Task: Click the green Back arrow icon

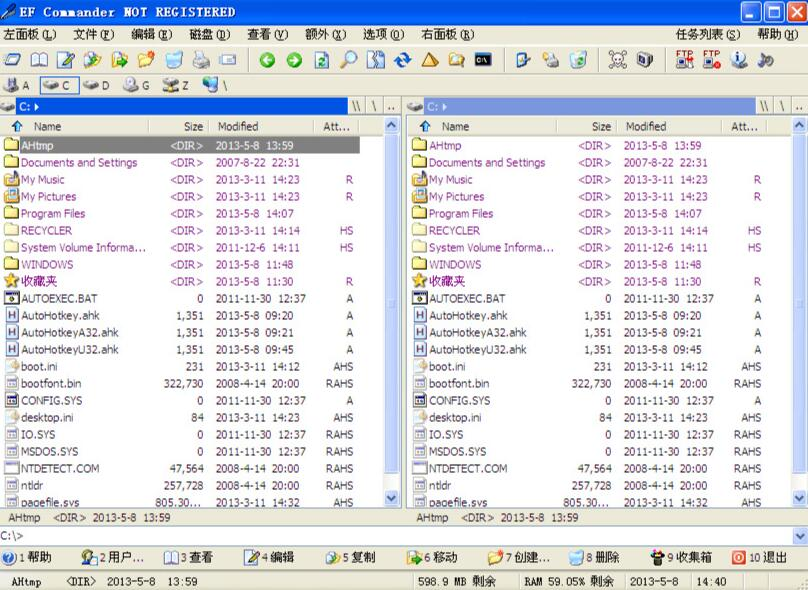Action: [267, 61]
